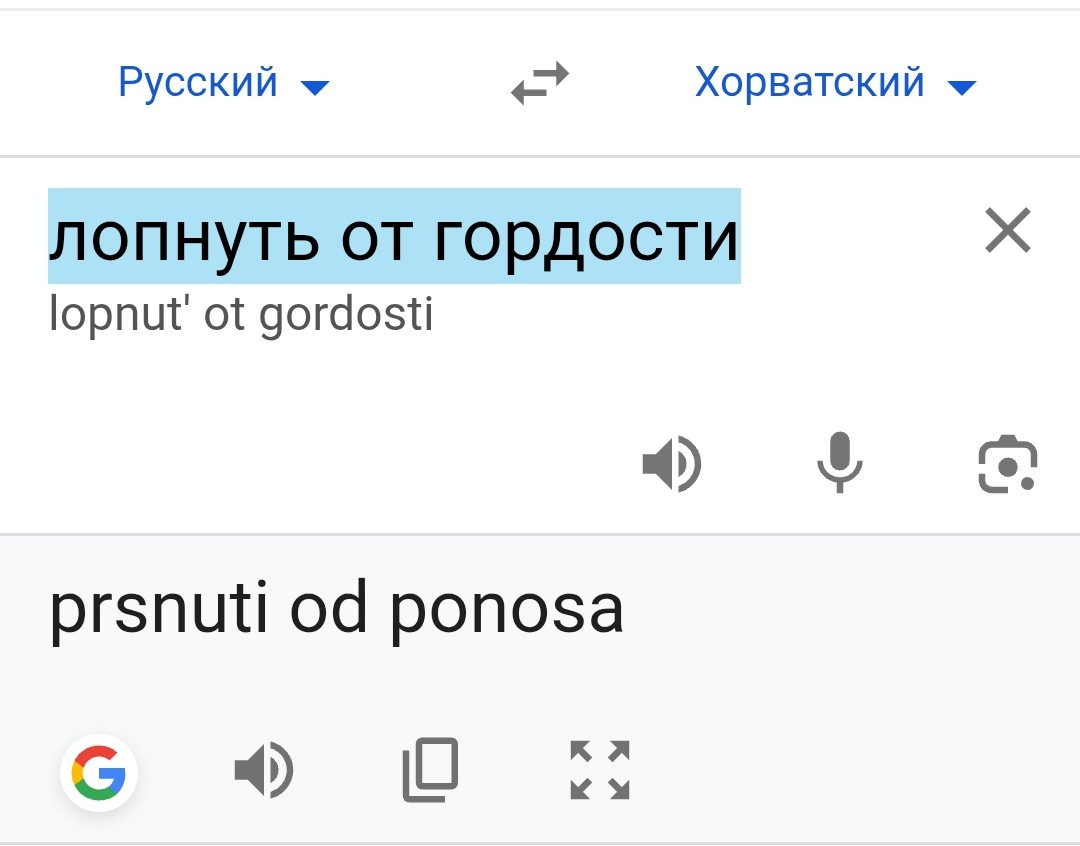Image resolution: width=1080 pixels, height=846 pixels.
Task: Expand dropdown arrow next to Хорватский
Action: tap(961, 88)
